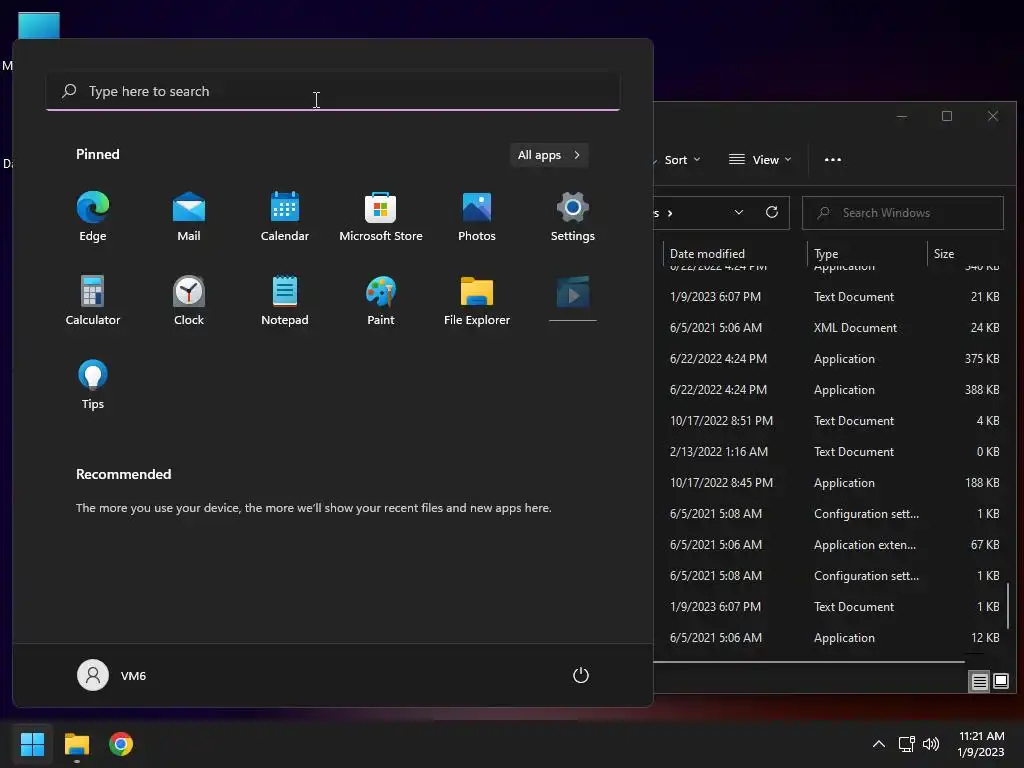The image size is (1024, 768).
Task: Open the Edge browser from pinned apps
Action: [93, 217]
